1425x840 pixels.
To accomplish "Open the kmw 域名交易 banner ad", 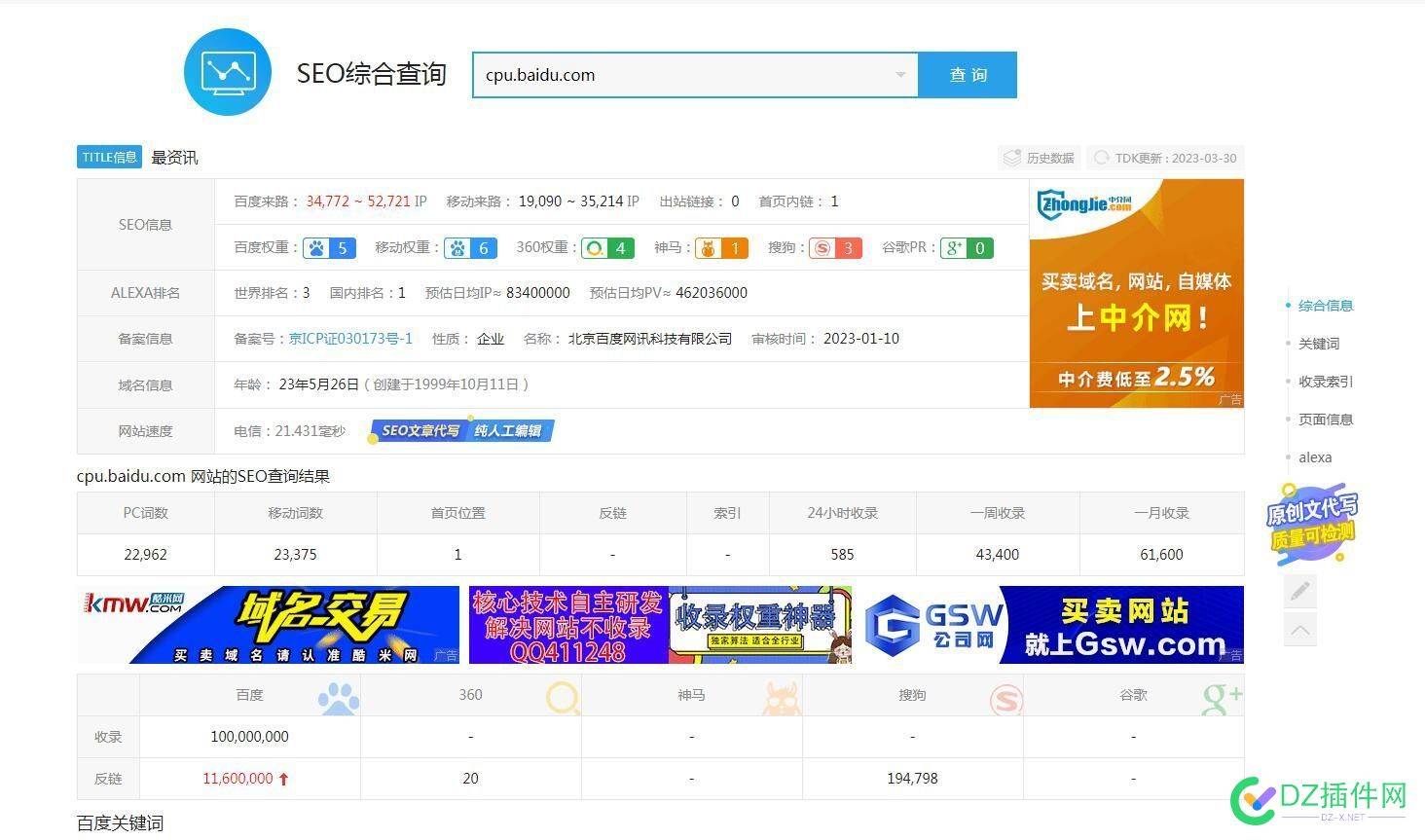I will (x=269, y=625).
